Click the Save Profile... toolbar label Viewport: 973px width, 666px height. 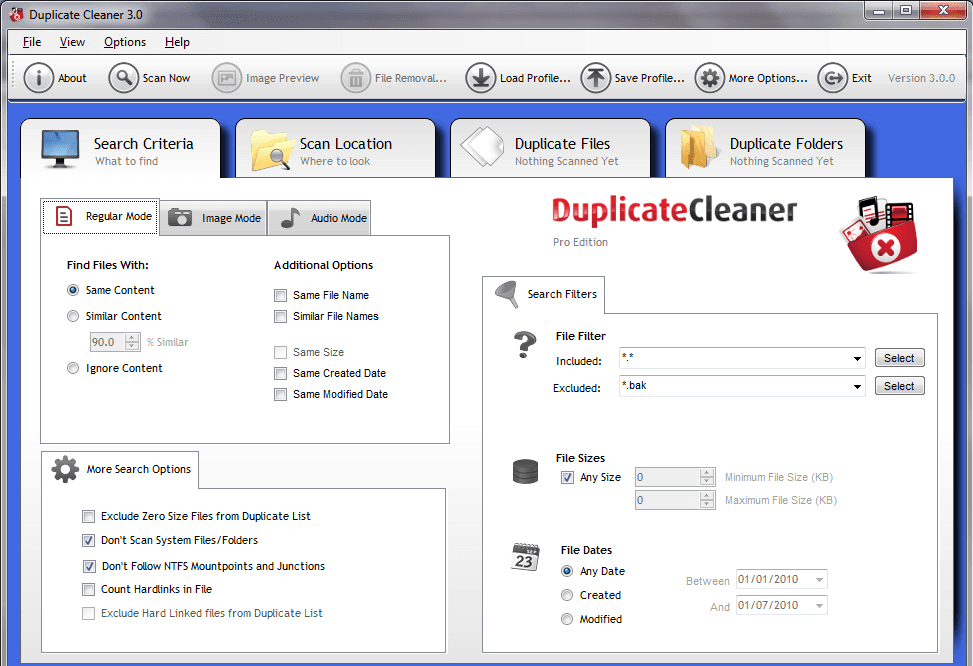650,78
